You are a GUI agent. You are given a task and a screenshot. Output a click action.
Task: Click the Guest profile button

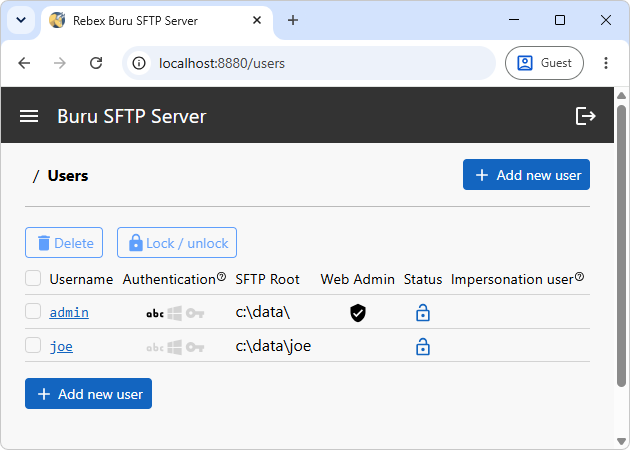[544, 63]
